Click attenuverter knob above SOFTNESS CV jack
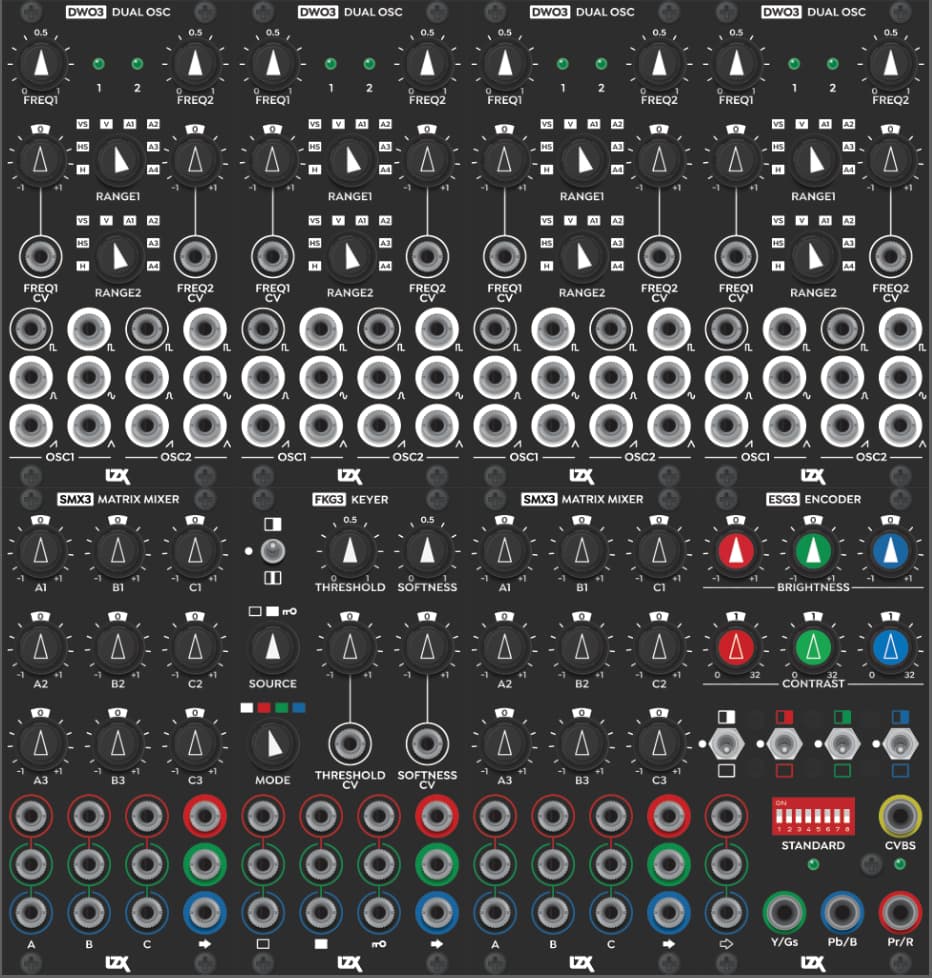Screen dimensions: 932x978 click(x=427, y=647)
